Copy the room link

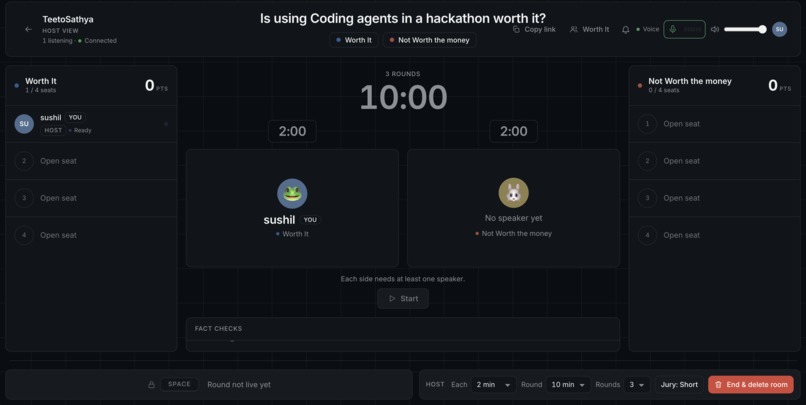tap(534, 29)
